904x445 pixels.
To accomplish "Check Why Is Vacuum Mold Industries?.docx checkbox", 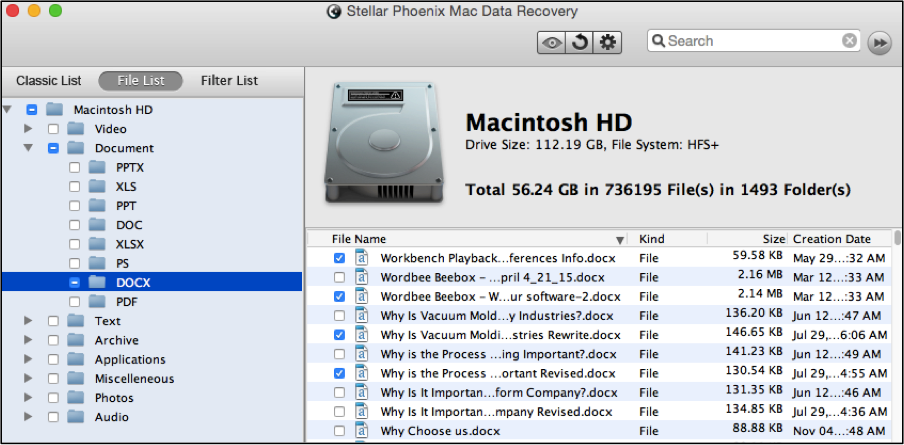I will (x=340, y=316).
